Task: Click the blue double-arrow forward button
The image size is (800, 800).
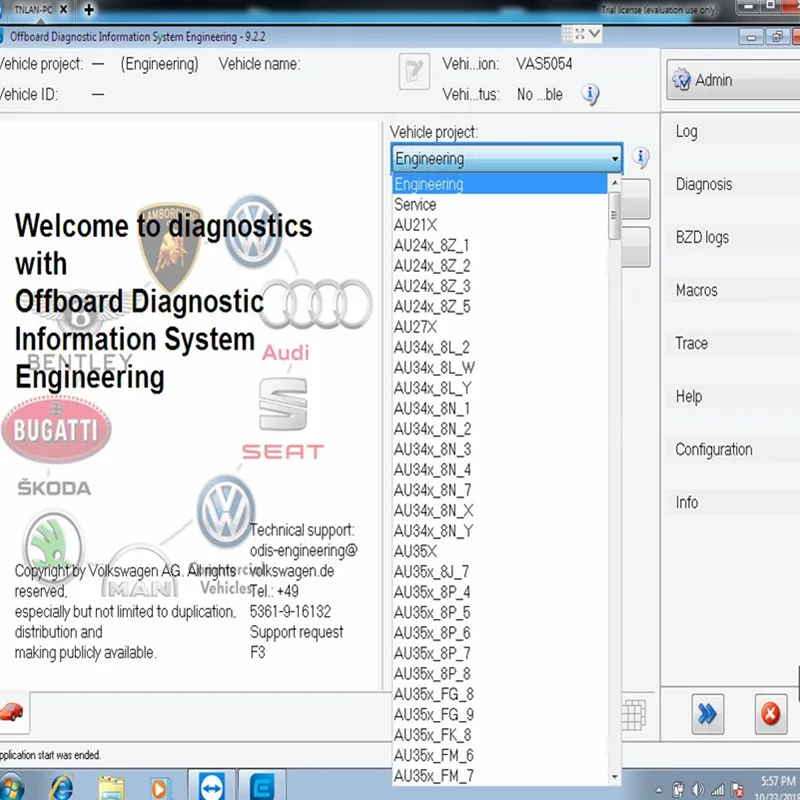Action: pos(707,714)
